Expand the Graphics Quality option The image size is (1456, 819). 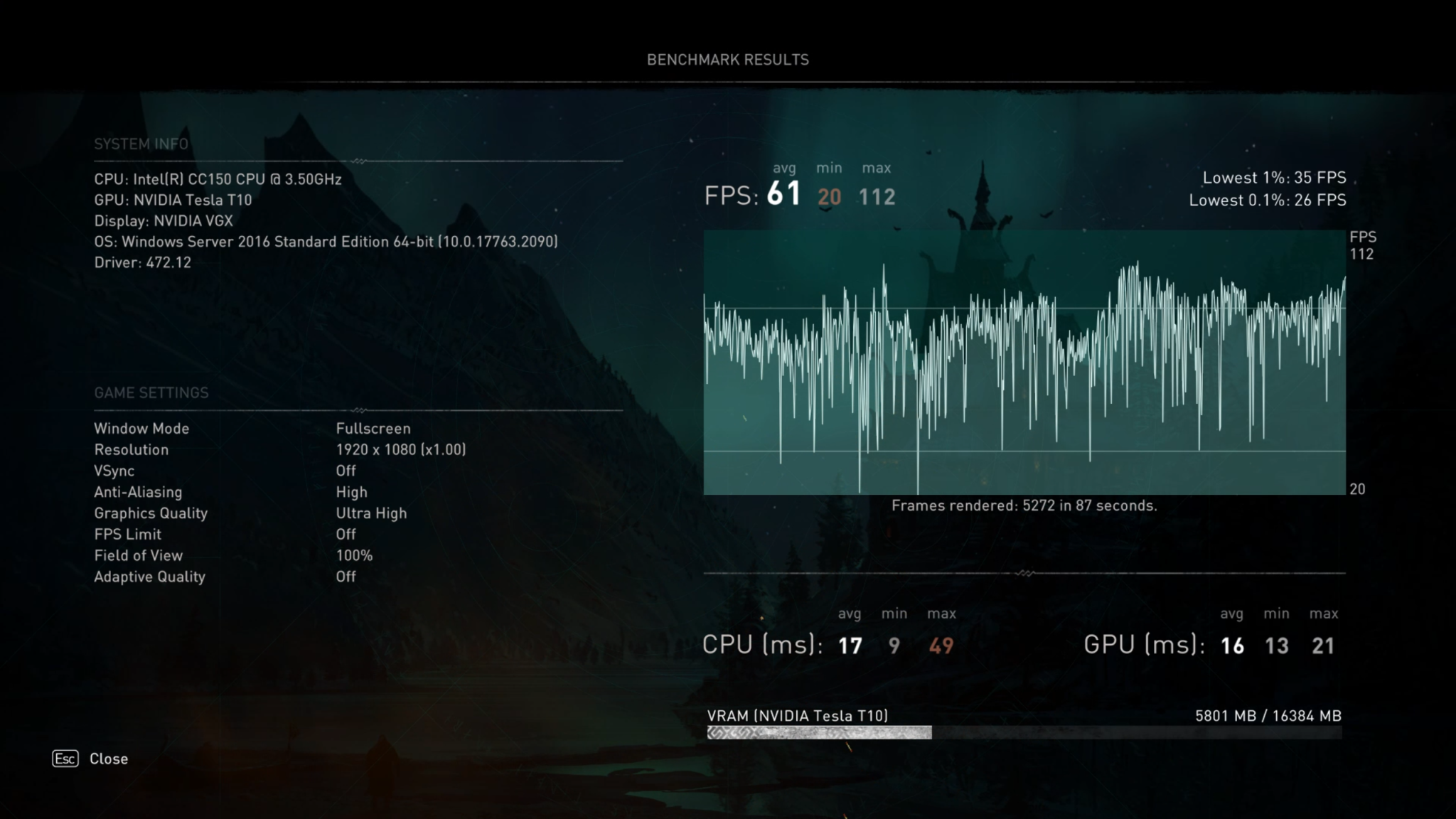point(370,513)
